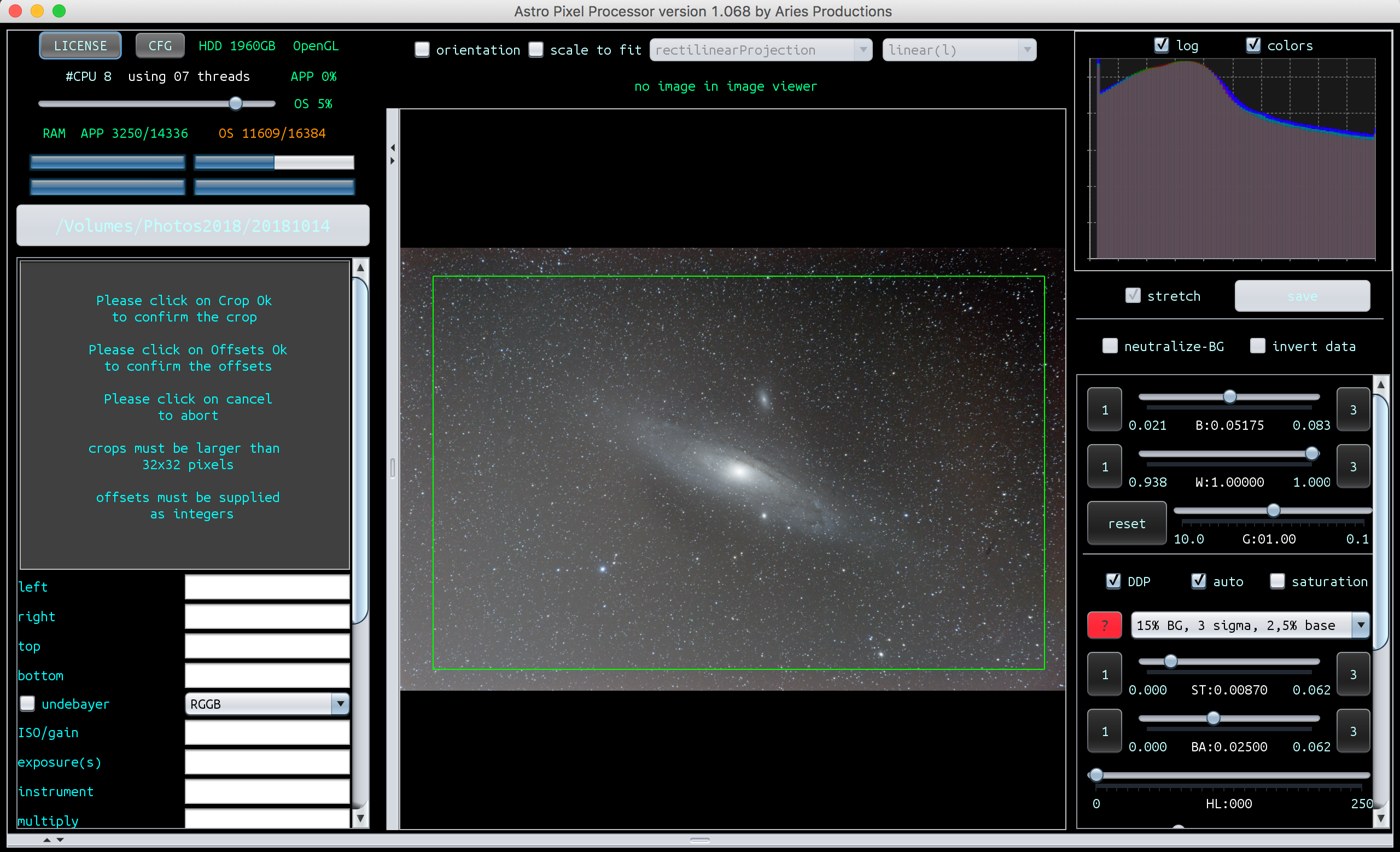
Task: Click the "B:0.05175" value label
Action: point(1230,425)
